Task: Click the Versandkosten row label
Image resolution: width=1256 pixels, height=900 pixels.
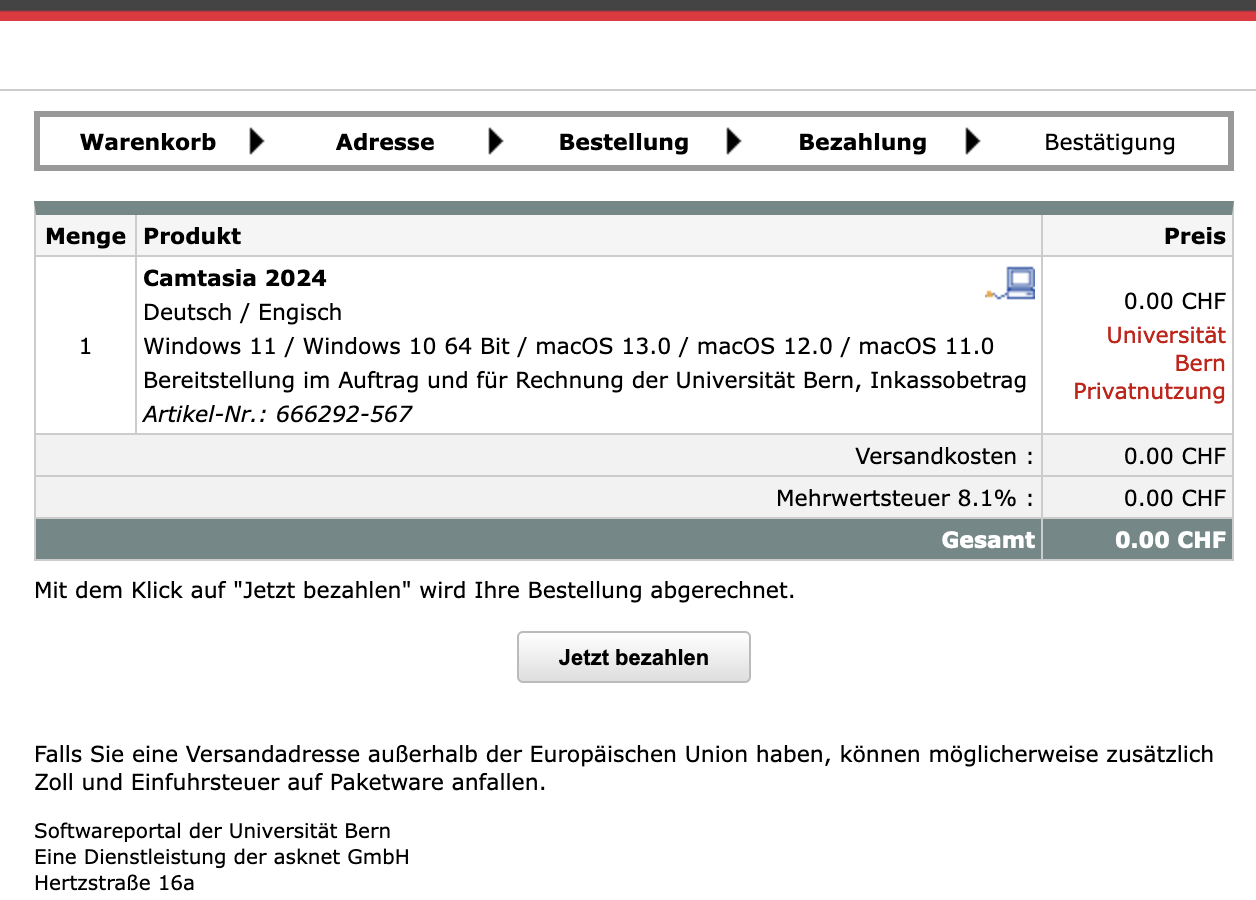Action: click(943, 456)
